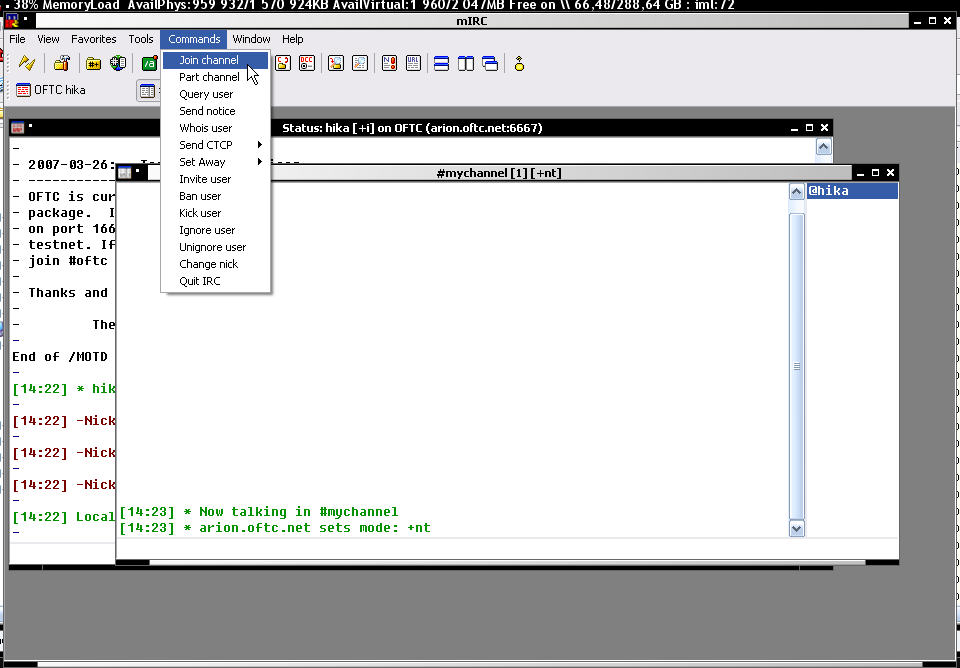
Task: Switch to OFTC hika switchbar button
Action: click(x=51, y=90)
